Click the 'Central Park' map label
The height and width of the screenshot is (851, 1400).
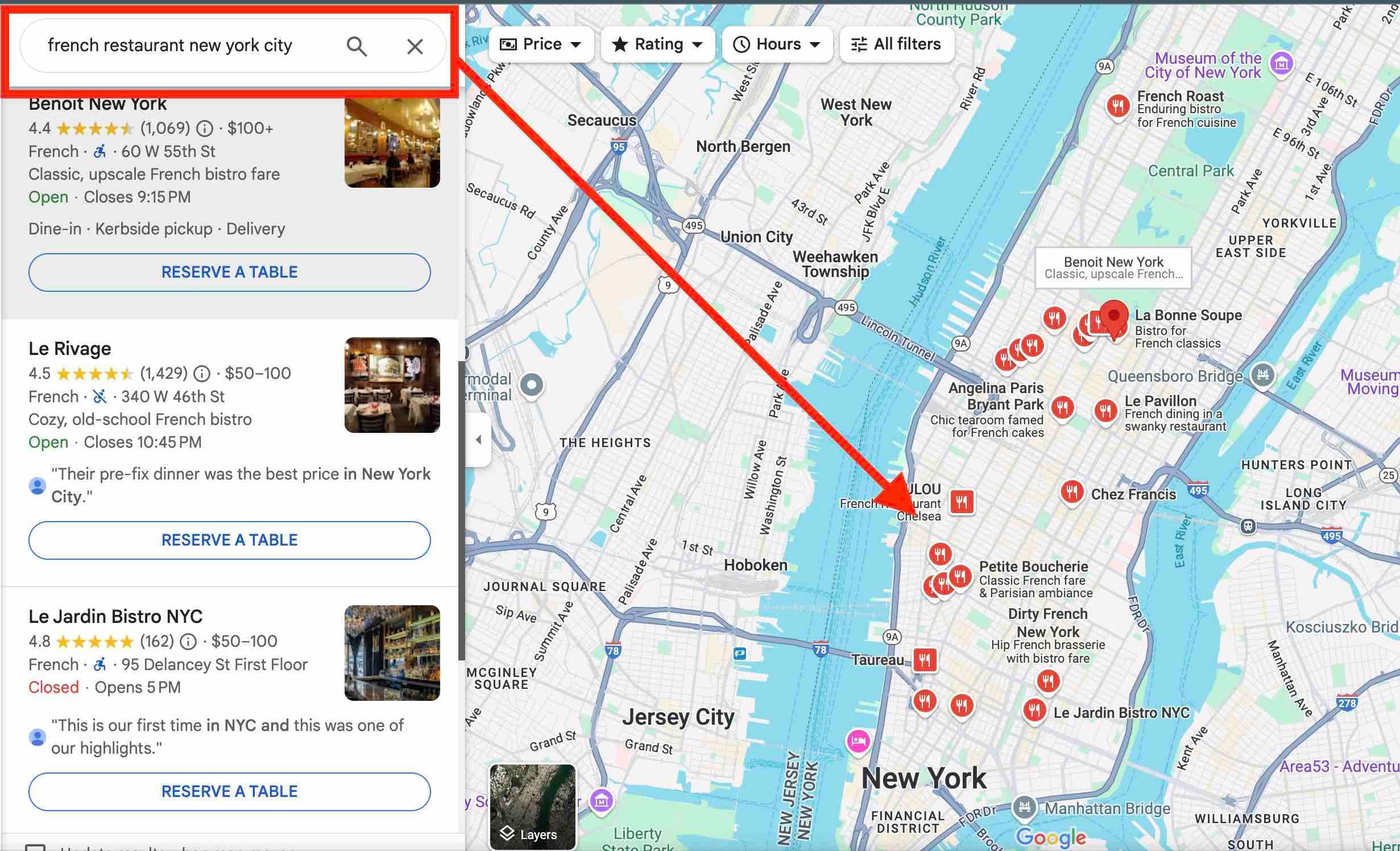tap(1191, 171)
